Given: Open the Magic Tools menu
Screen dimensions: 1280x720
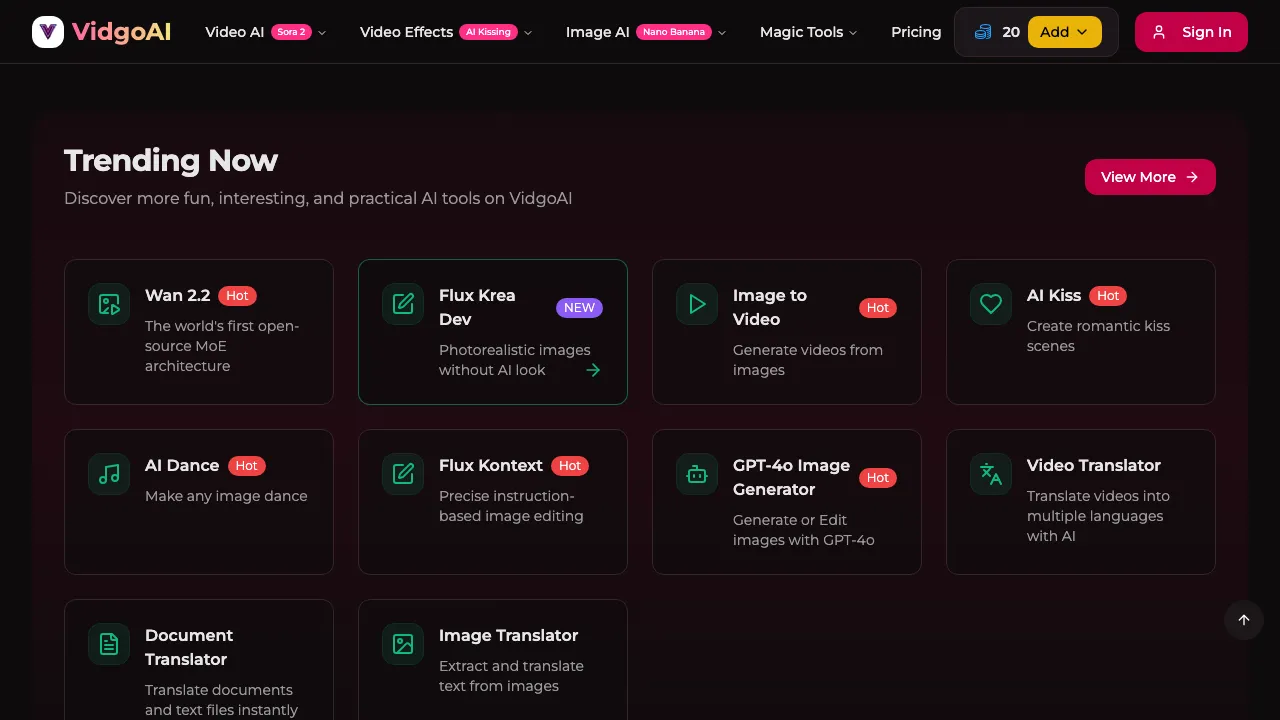Looking at the screenshot, I should pos(808,31).
